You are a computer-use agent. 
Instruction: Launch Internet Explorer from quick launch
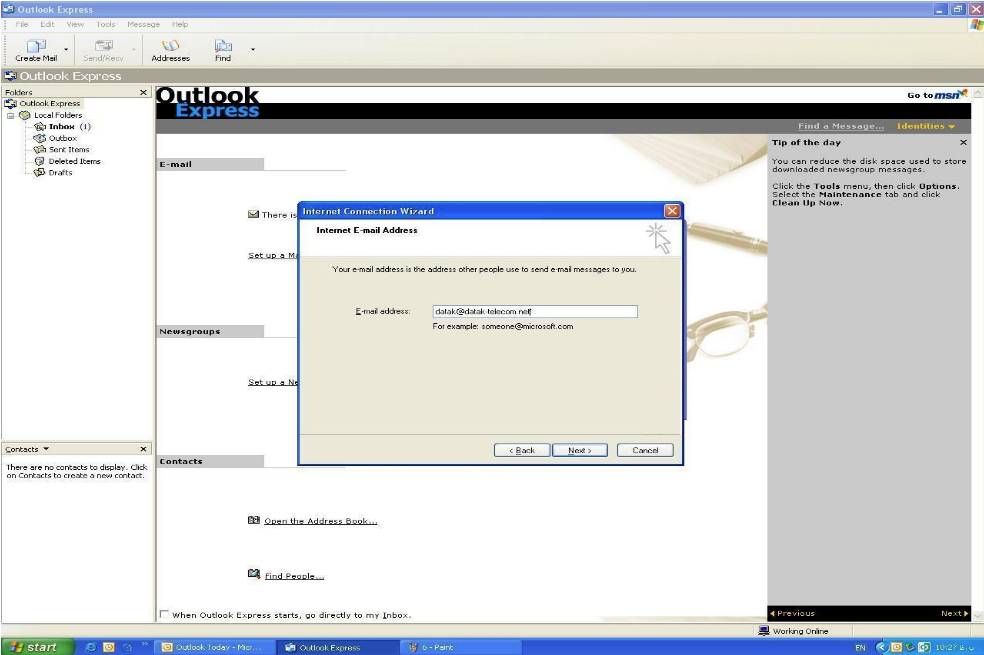point(90,647)
